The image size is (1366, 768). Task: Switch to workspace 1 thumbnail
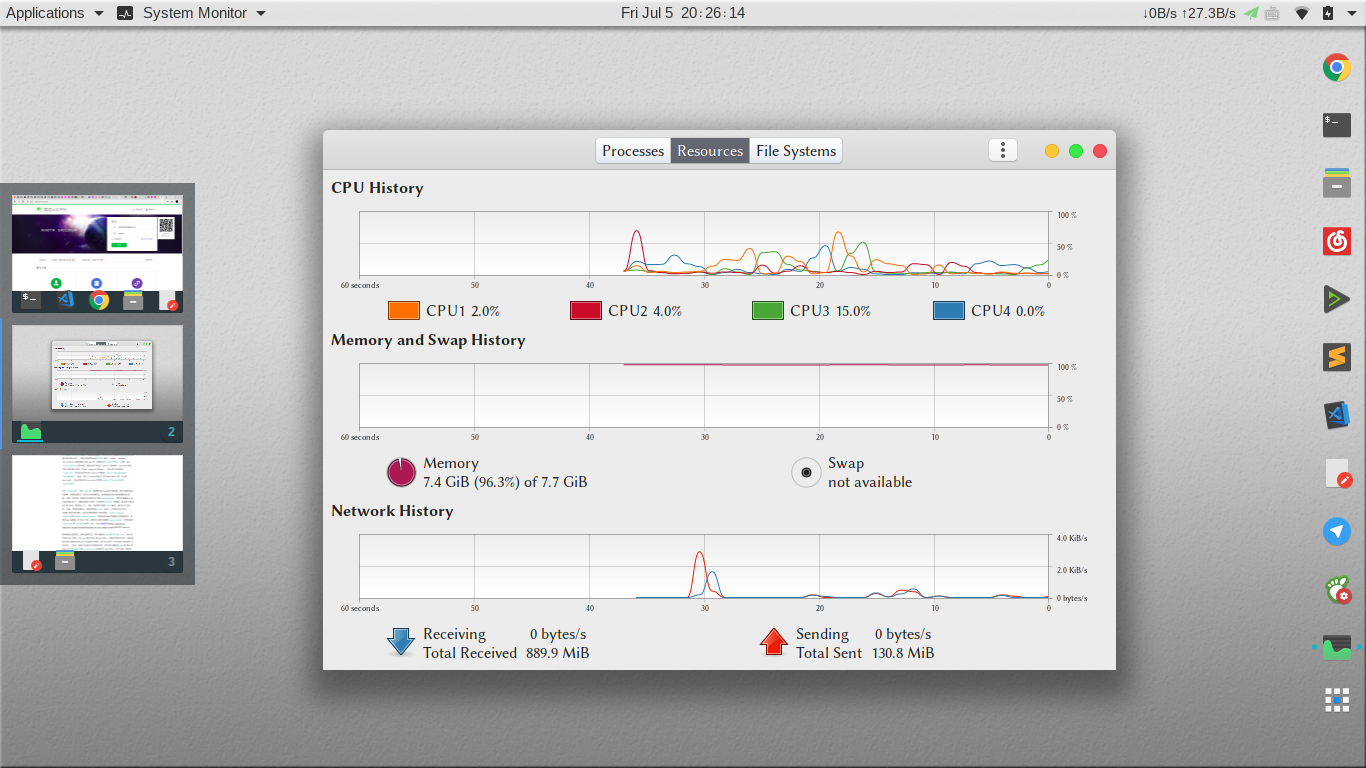point(97,254)
